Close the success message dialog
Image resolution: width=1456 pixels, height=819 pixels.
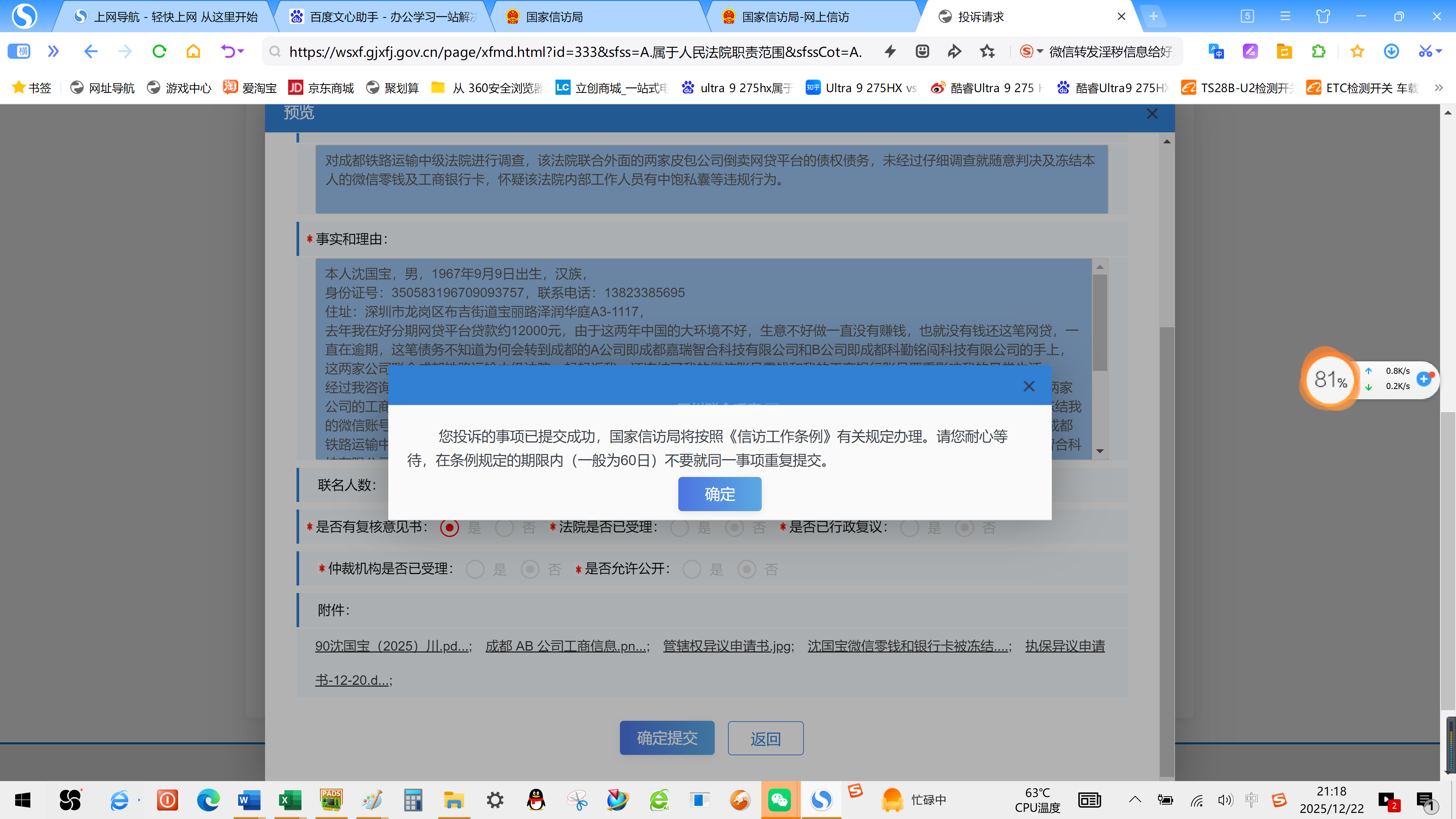click(1029, 386)
